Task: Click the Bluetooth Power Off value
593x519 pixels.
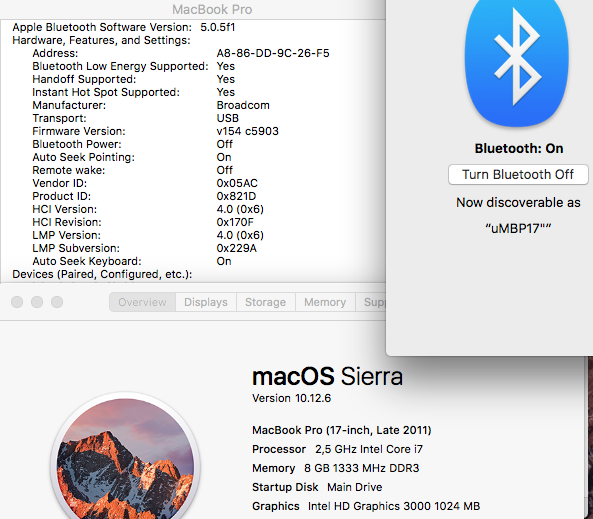Action: click(x=224, y=144)
